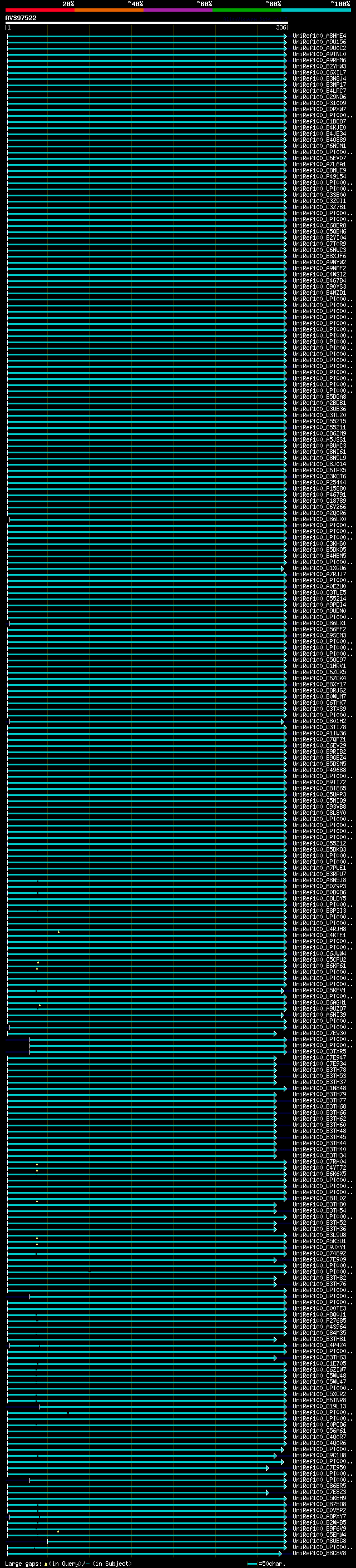Viewport: 356px width, 1568px height.
Task: Select the UniRef100_C7E947 label
Action: [319, 1058]
